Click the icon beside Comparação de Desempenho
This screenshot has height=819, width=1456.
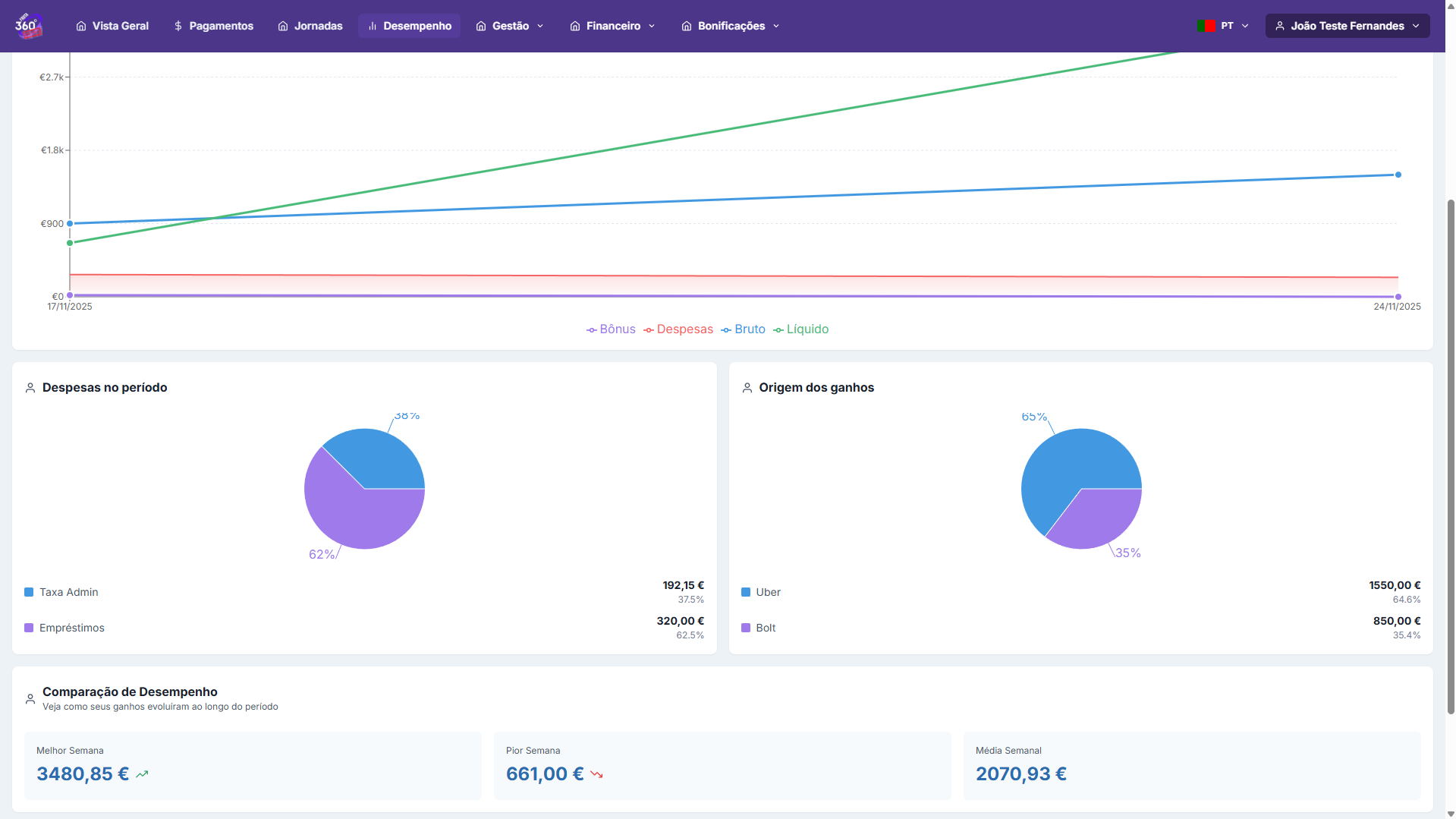coord(30,699)
